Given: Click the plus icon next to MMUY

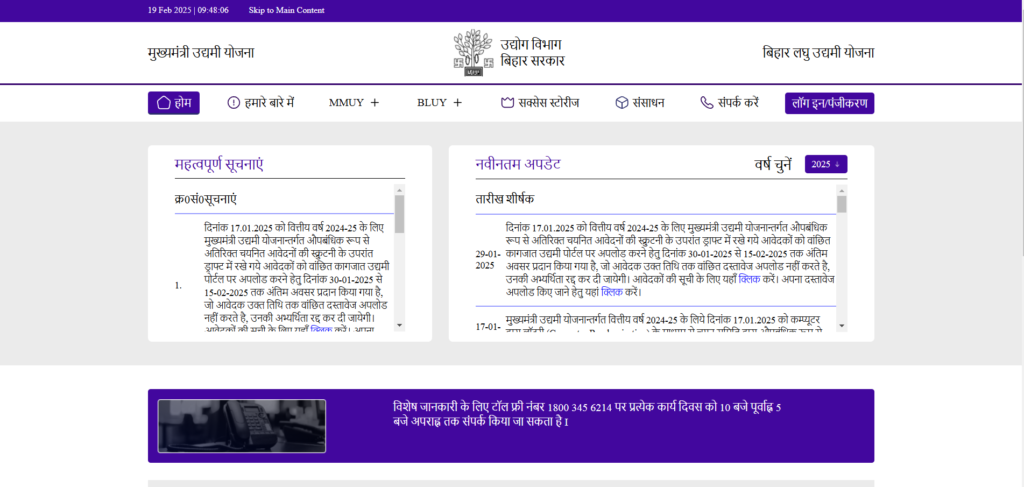Looking at the screenshot, I should point(374,102).
